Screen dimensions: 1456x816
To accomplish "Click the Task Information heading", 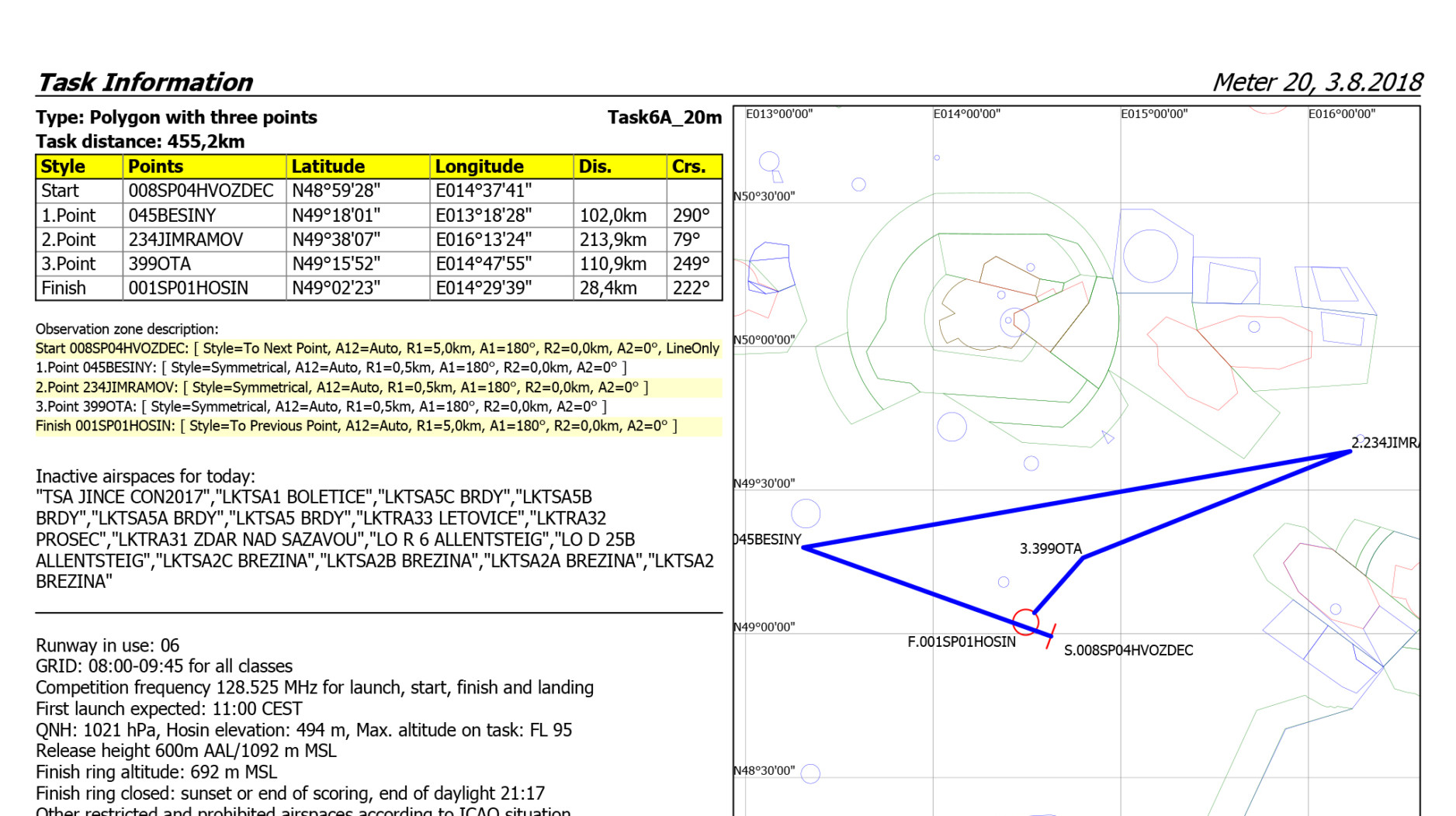I will [x=144, y=82].
